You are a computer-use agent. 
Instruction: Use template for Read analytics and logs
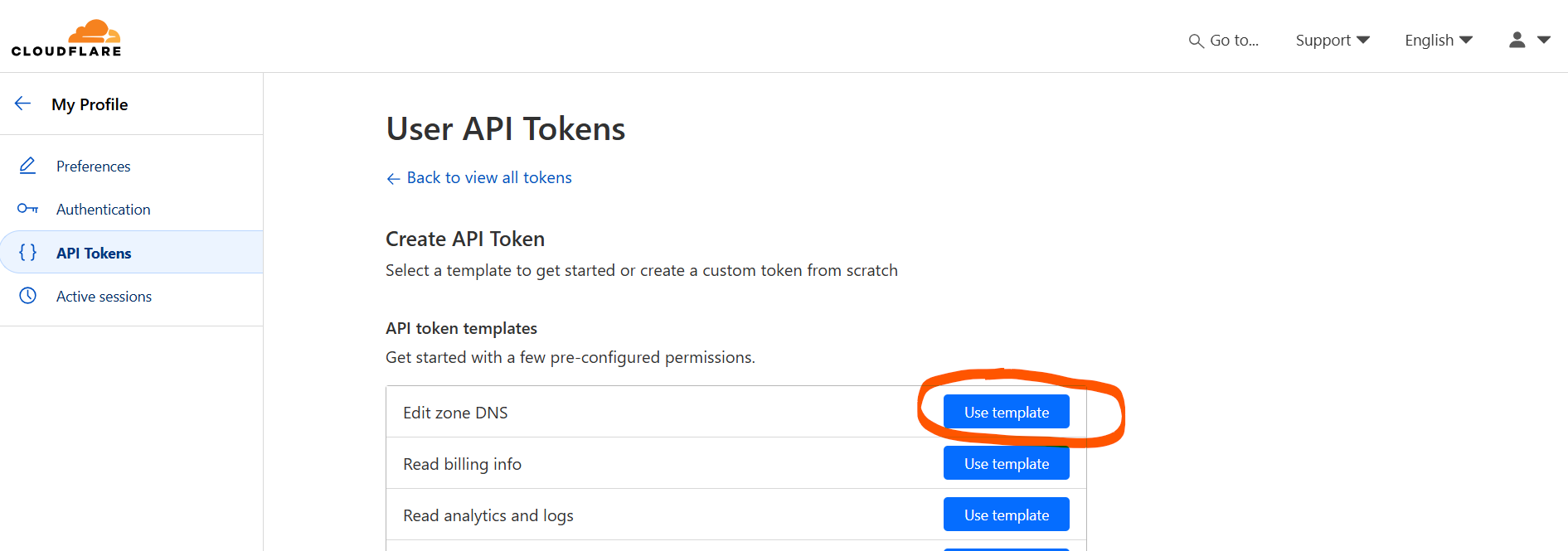point(1006,515)
